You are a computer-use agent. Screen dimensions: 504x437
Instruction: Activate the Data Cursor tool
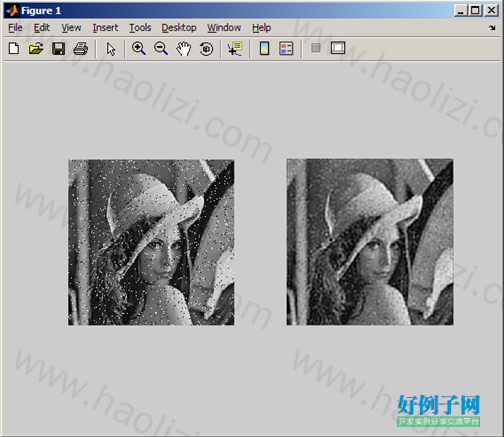click(x=235, y=49)
